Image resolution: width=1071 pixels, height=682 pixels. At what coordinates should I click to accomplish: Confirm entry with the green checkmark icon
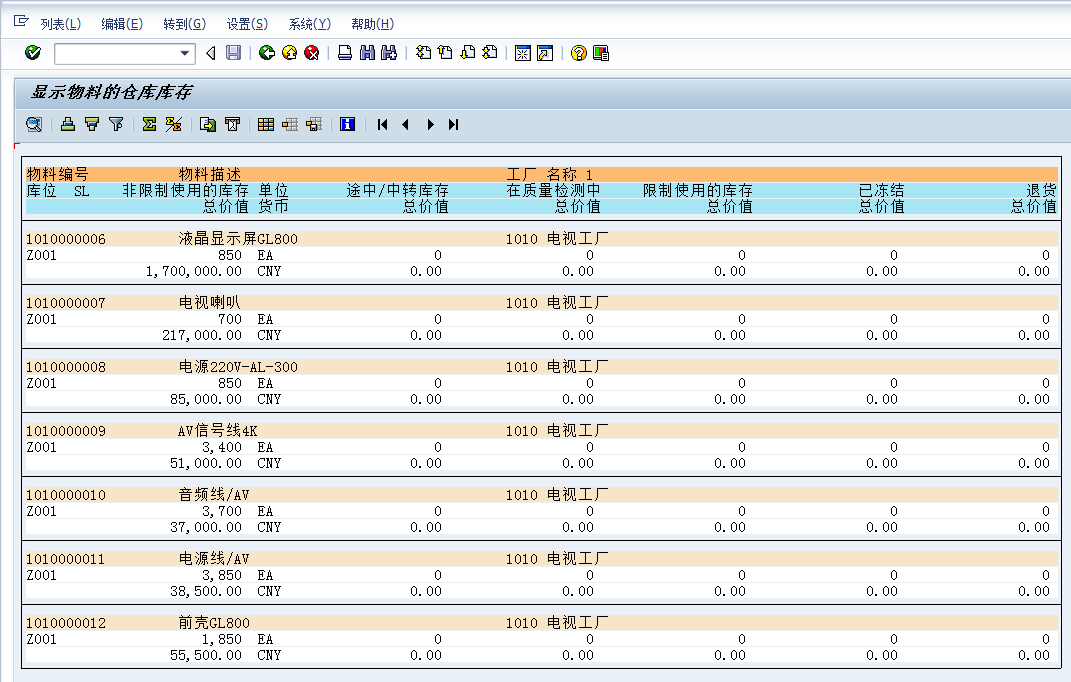32,52
